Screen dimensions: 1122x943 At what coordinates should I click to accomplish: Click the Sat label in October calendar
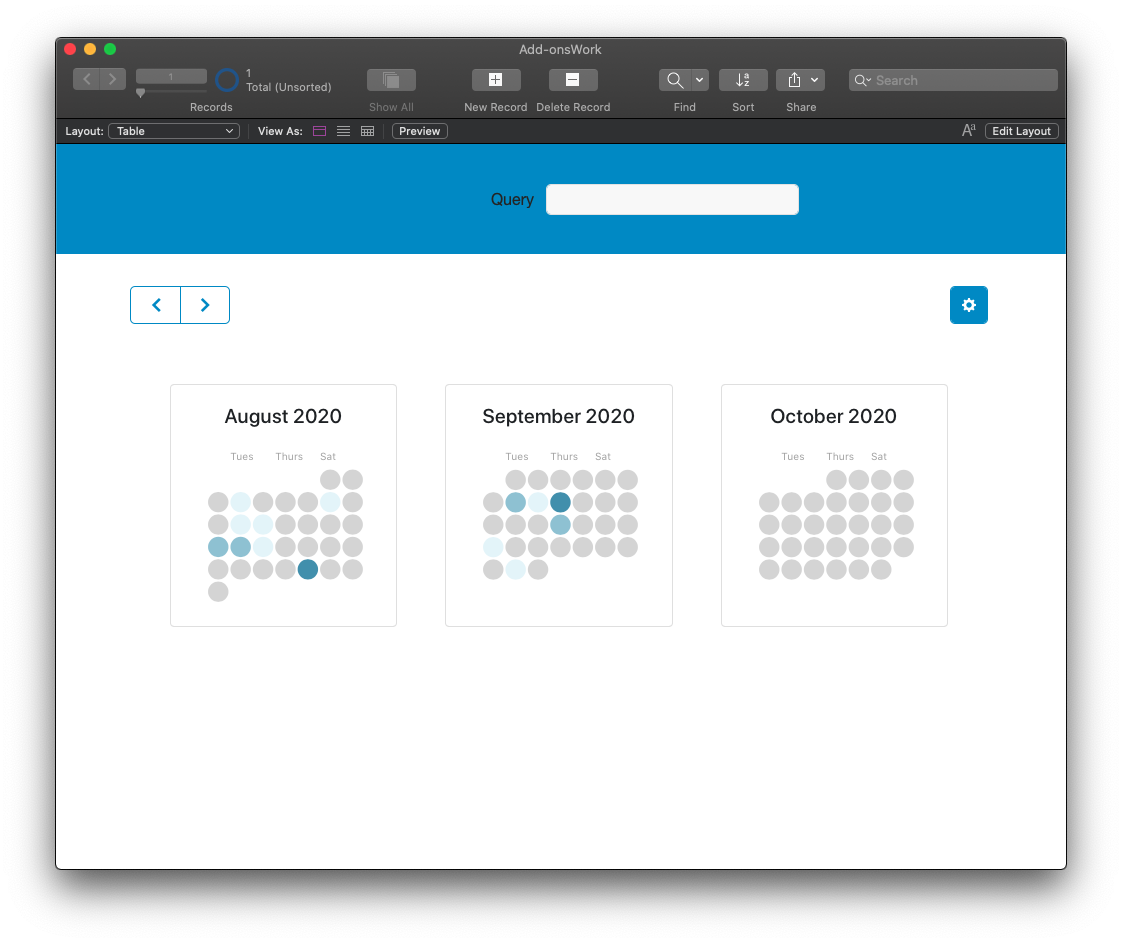point(879,456)
